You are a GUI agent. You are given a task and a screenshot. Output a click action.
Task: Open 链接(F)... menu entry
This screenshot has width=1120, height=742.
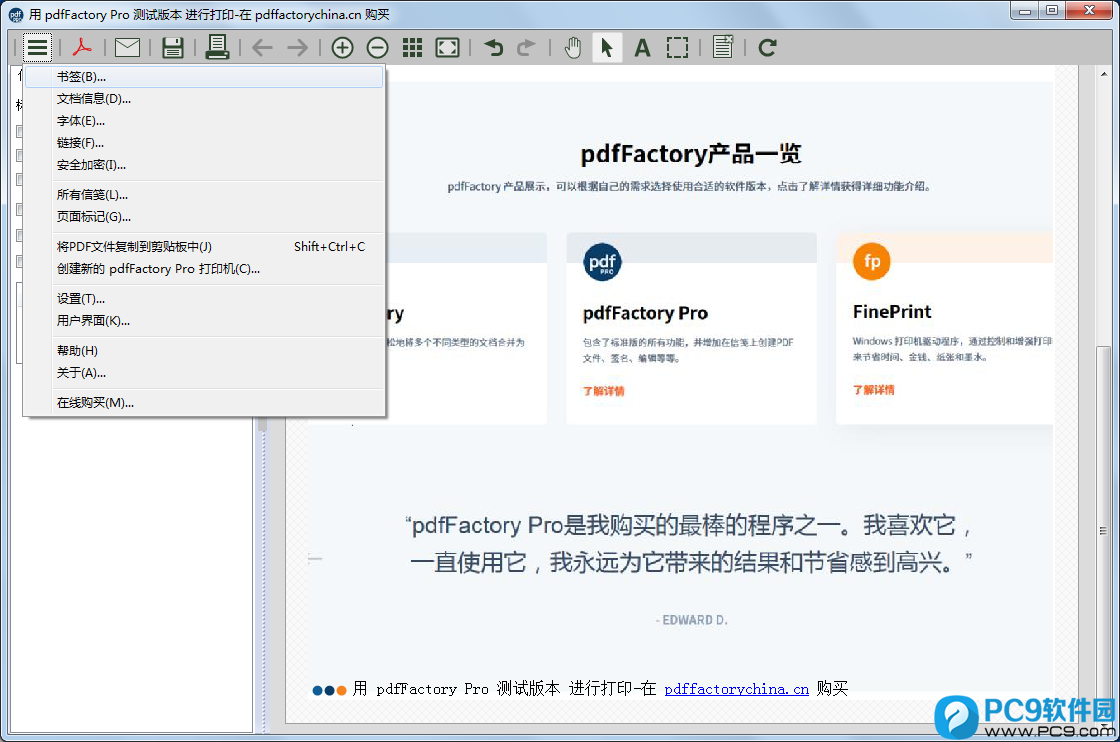pos(204,143)
